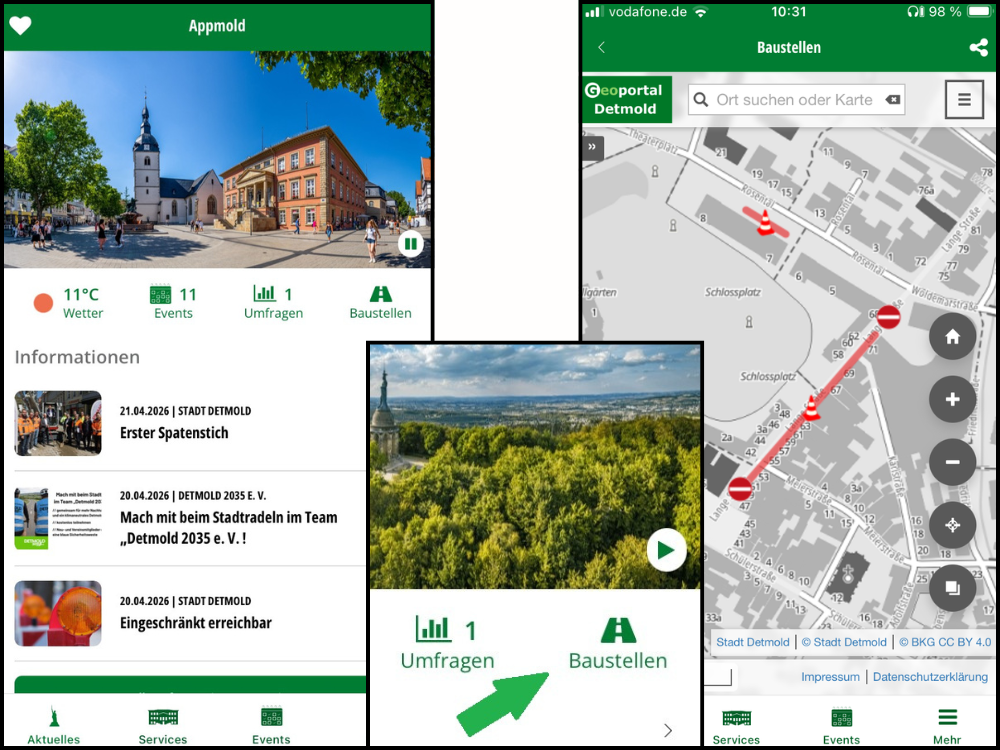The height and width of the screenshot is (750, 1000).
Task: Type in the Ort suchen search field
Action: click(x=793, y=100)
